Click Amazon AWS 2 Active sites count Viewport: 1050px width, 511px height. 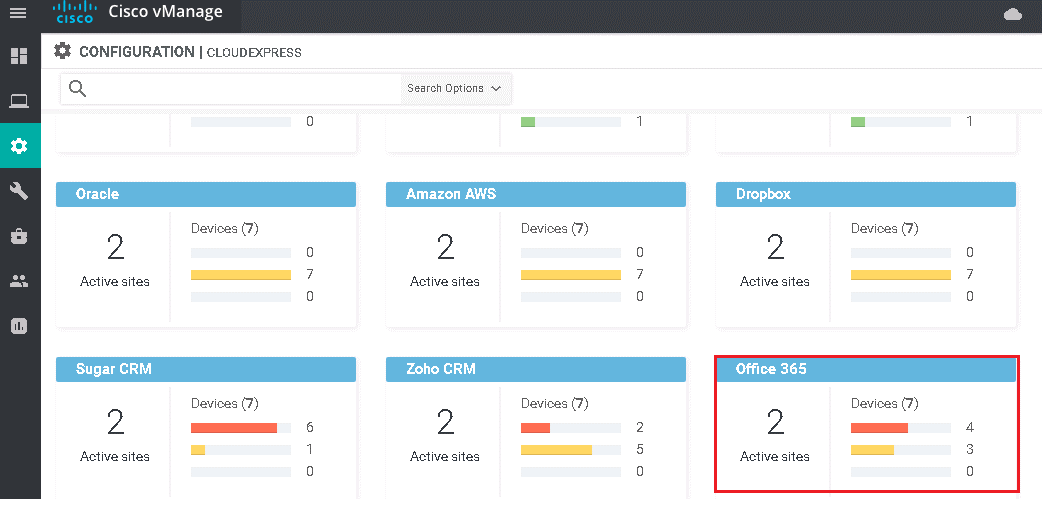[445, 248]
